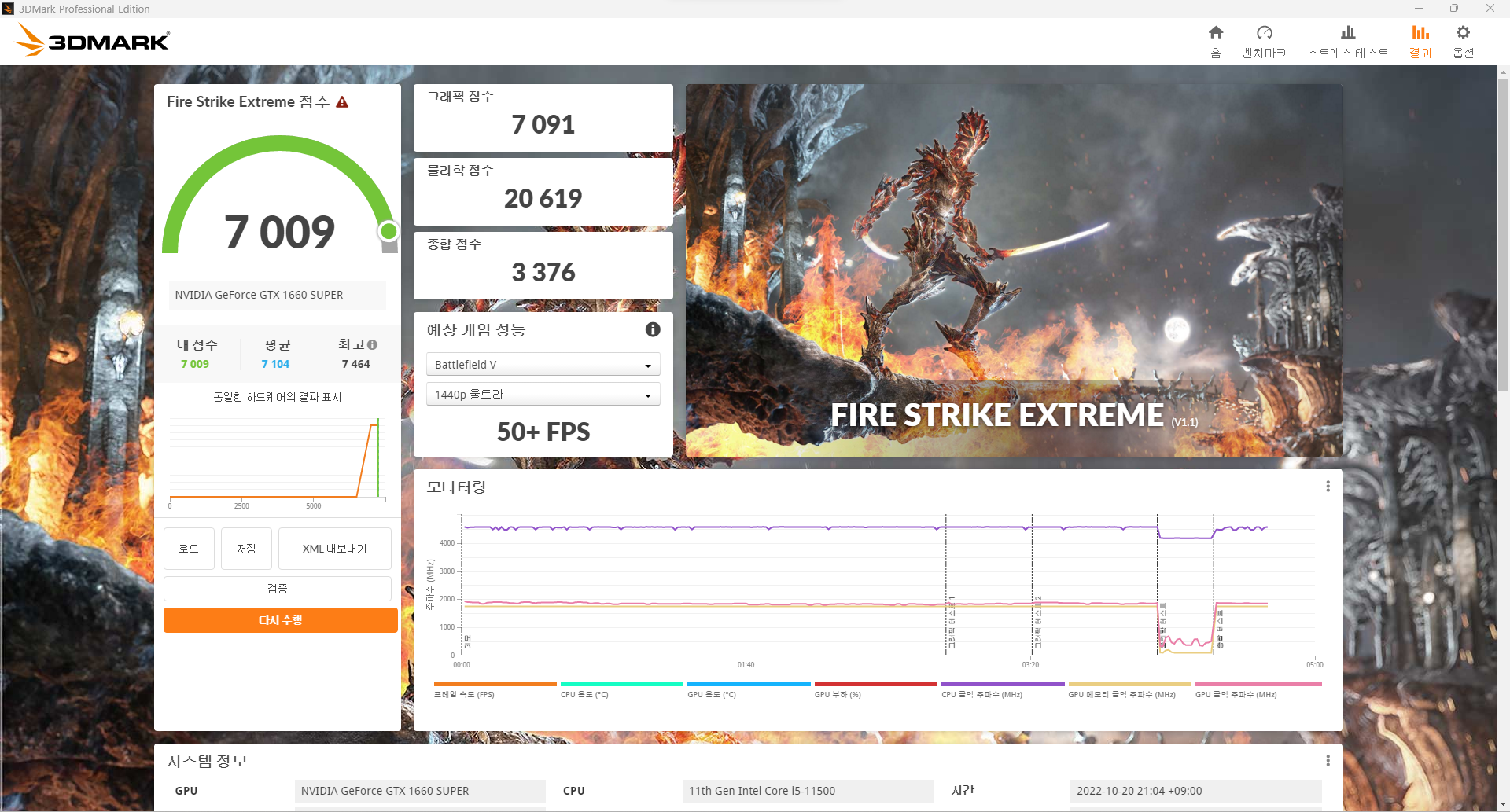Click the average score 7 104
Image resolution: width=1510 pixels, height=812 pixels.
[x=275, y=364]
